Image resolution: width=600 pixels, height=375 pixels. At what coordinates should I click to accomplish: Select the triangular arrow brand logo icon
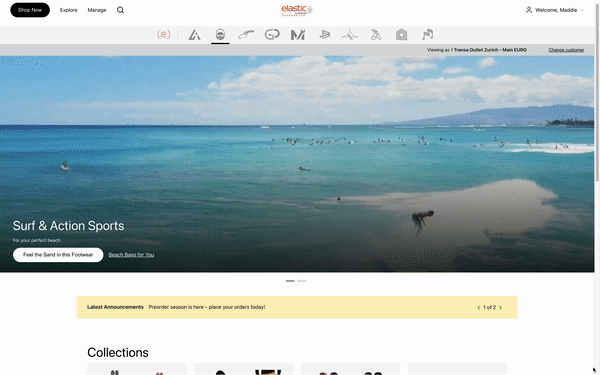[324, 35]
